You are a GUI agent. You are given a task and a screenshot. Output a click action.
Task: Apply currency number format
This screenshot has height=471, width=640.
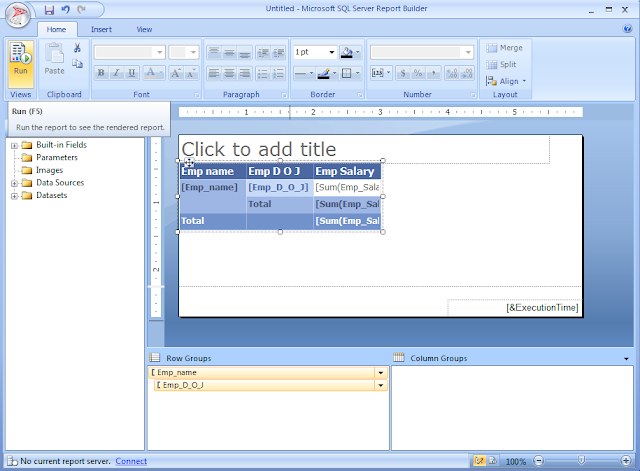click(x=403, y=73)
